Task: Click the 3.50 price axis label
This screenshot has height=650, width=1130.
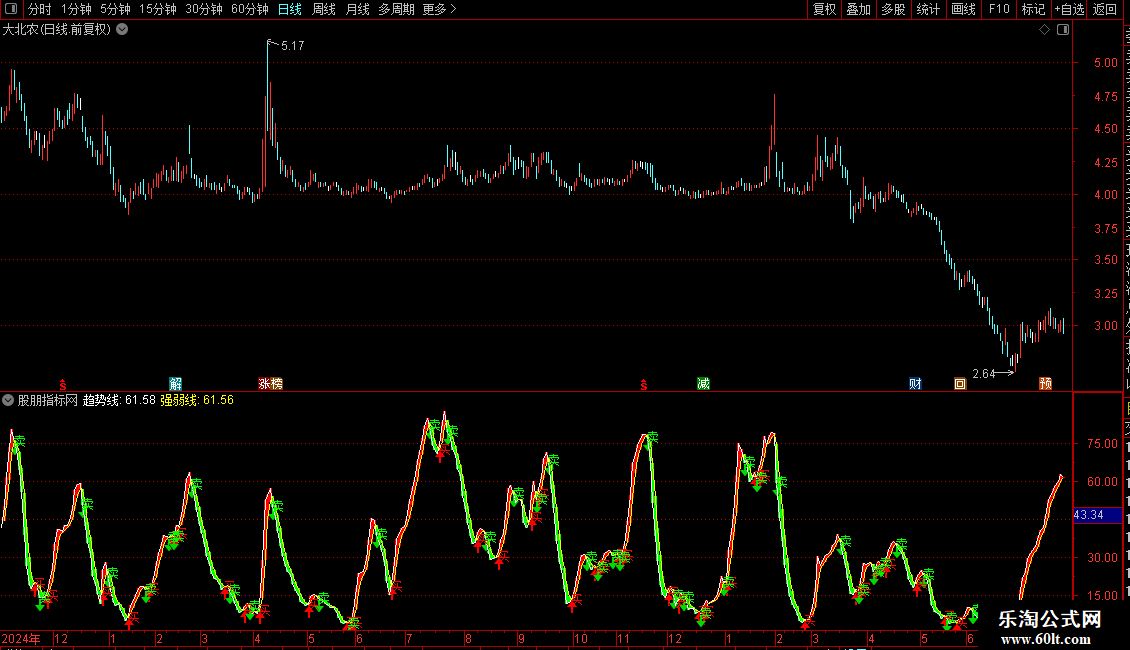Action: (x=1105, y=260)
